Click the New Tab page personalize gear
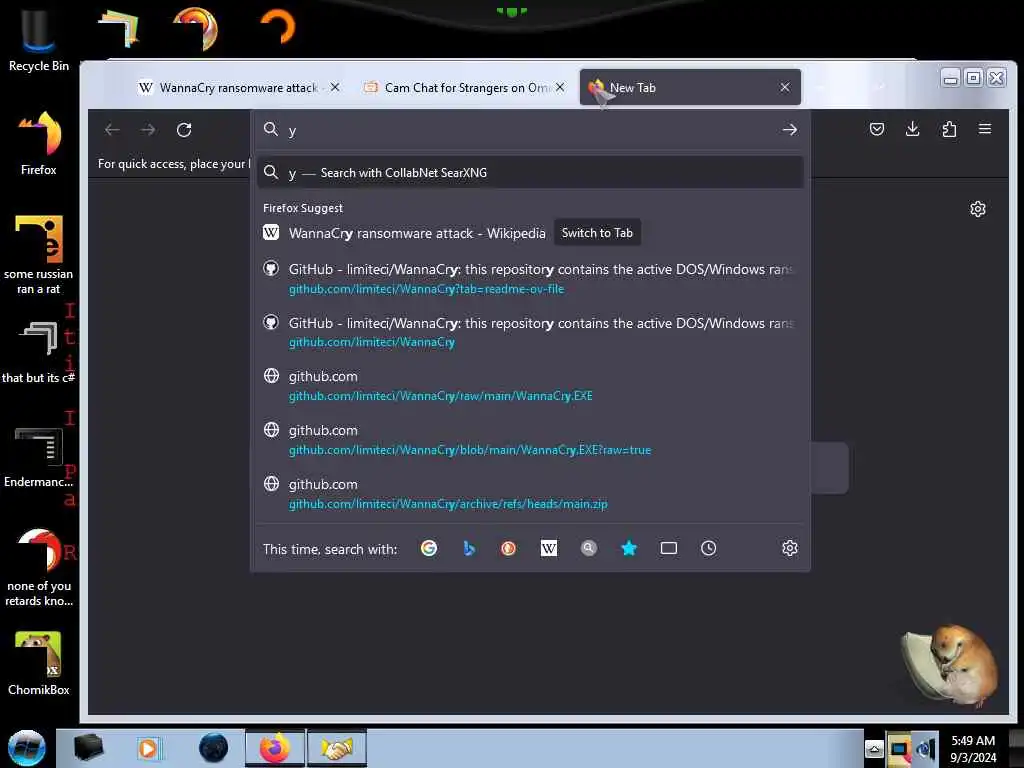The height and width of the screenshot is (768, 1024). point(978,209)
